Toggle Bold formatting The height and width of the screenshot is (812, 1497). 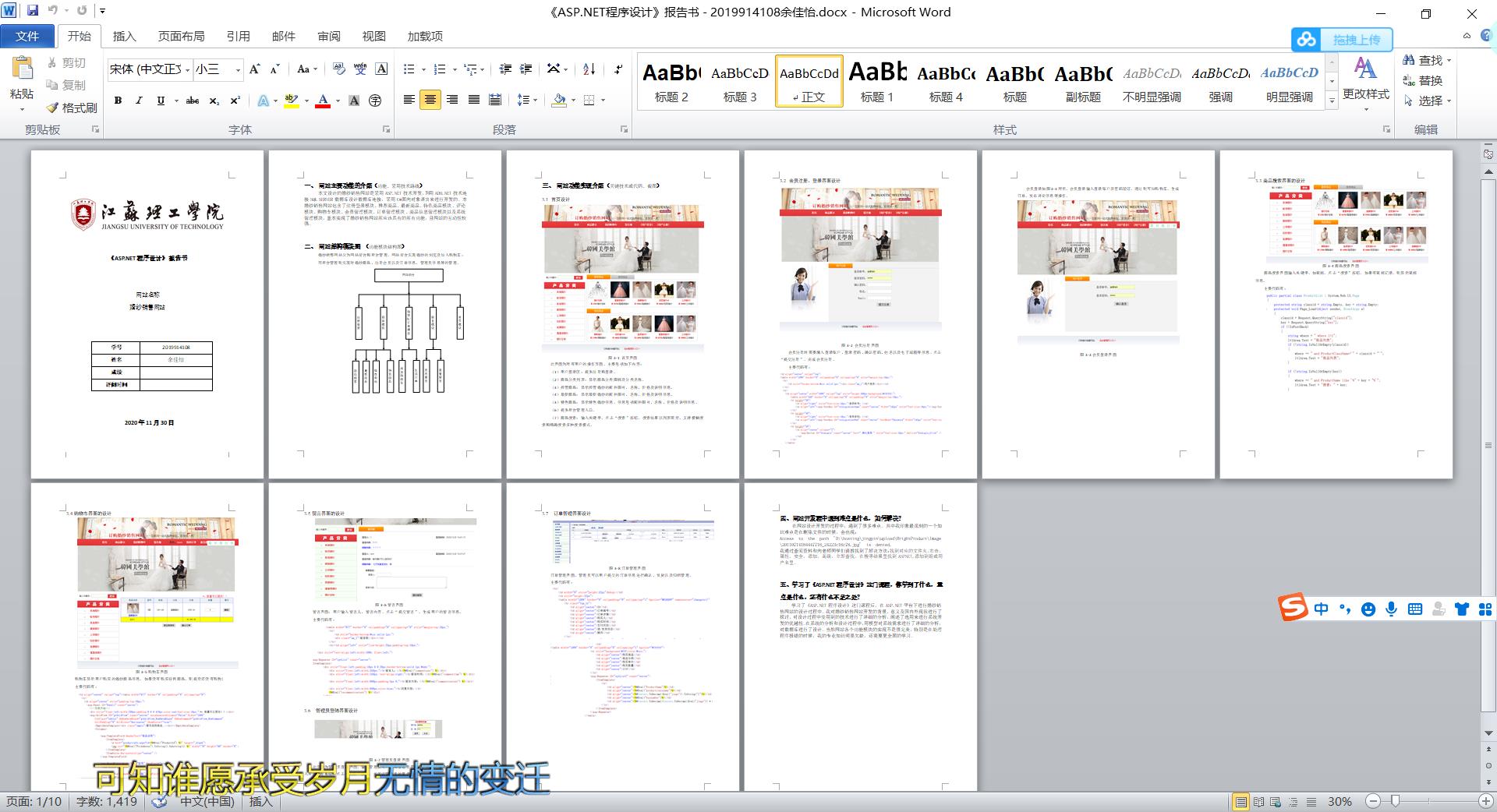pyautogui.click(x=118, y=101)
